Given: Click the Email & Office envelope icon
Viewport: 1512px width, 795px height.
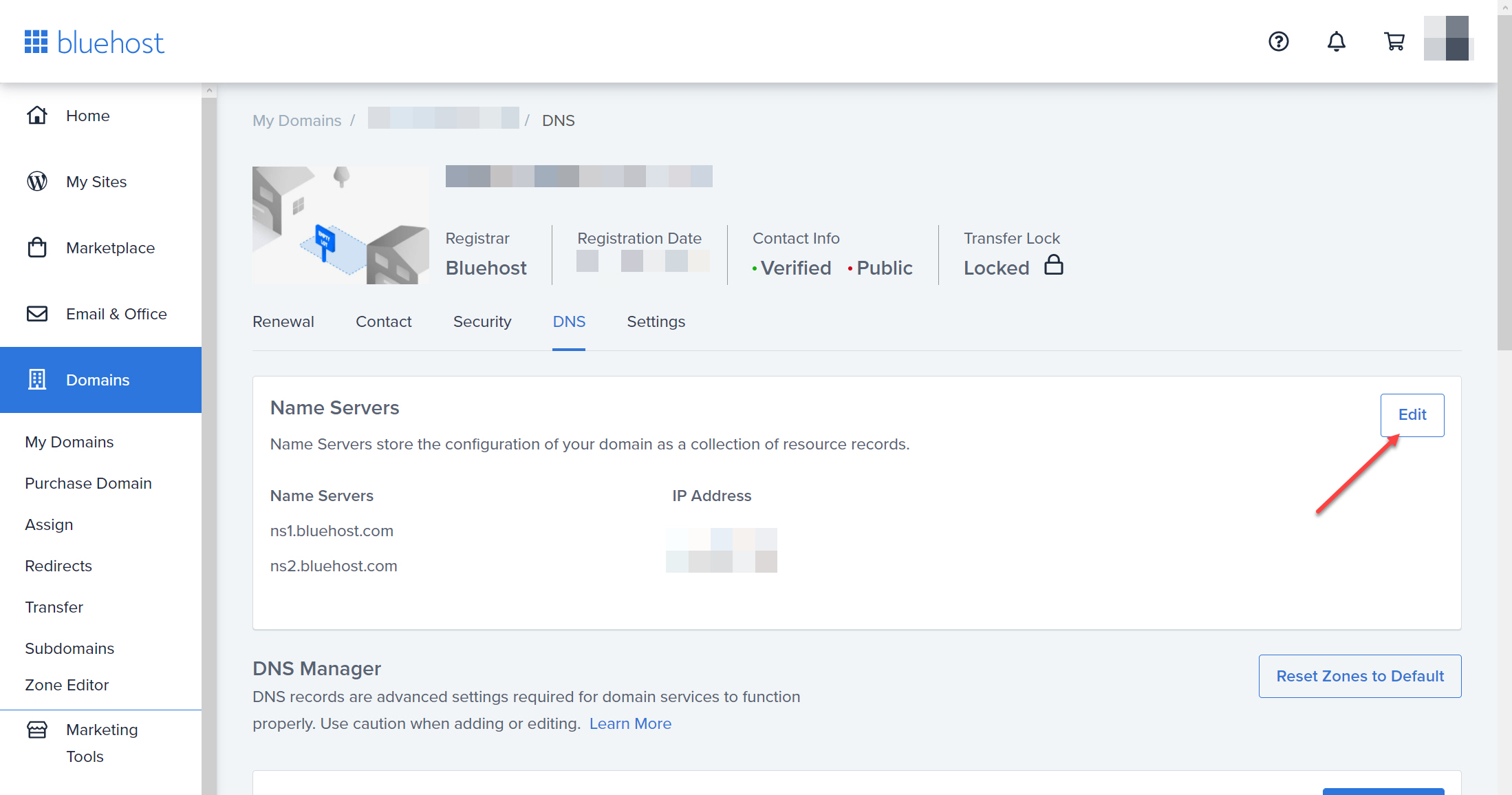Looking at the screenshot, I should pyautogui.click(x=37, y=314).
